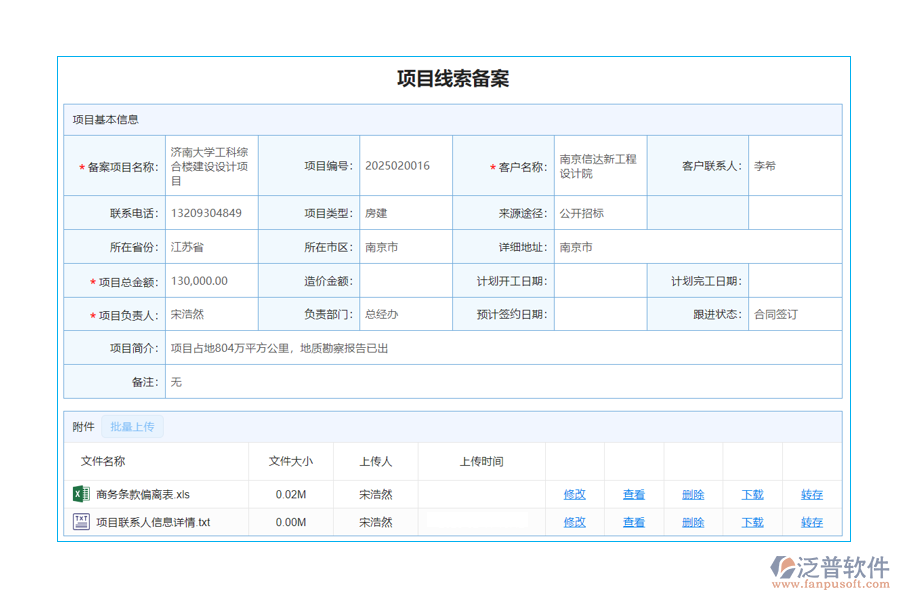Click the 计划开工日期 date field
Viewport: 900px width, 600px height.
(600, 281)
